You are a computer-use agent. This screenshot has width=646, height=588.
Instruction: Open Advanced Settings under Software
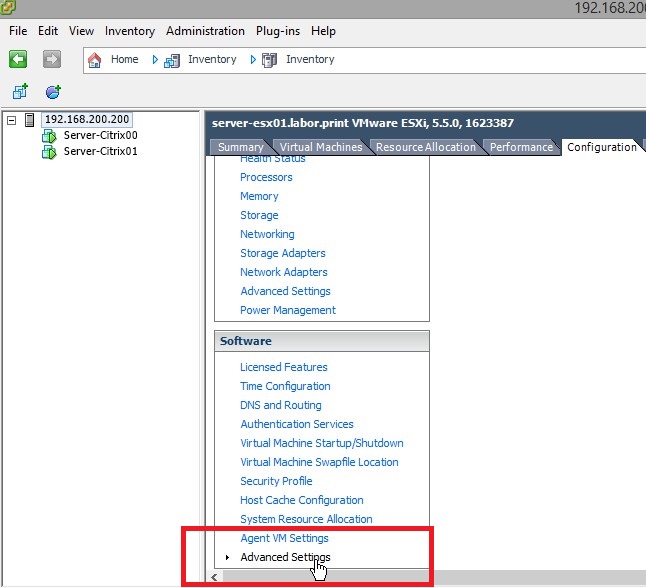click(285, 557)
